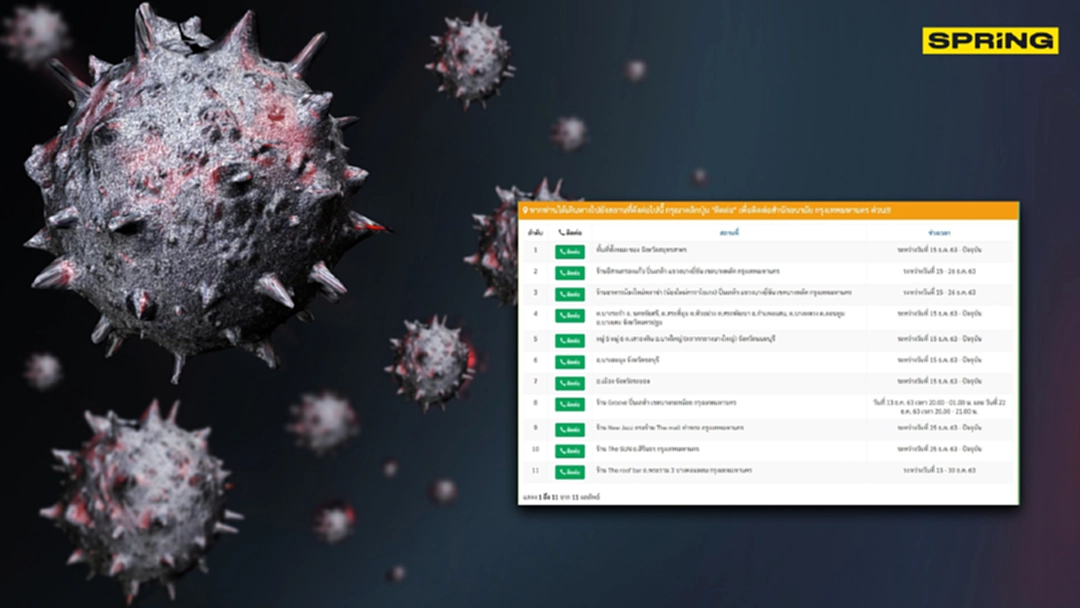Click contact button for The SUN row

point(570,450)
